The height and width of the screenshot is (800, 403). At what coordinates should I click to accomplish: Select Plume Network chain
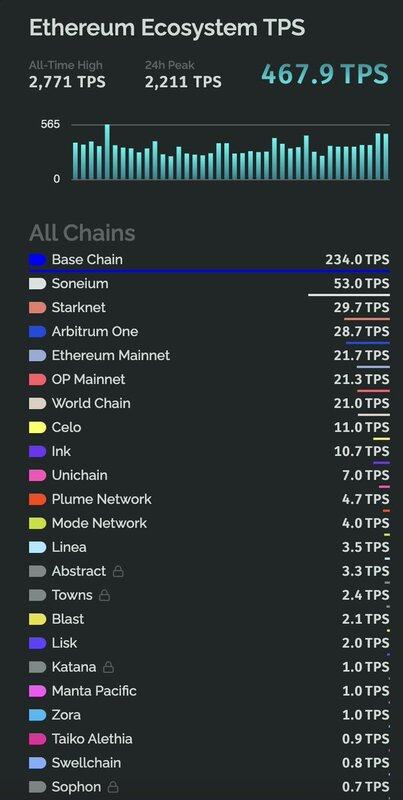pos(209,500)
